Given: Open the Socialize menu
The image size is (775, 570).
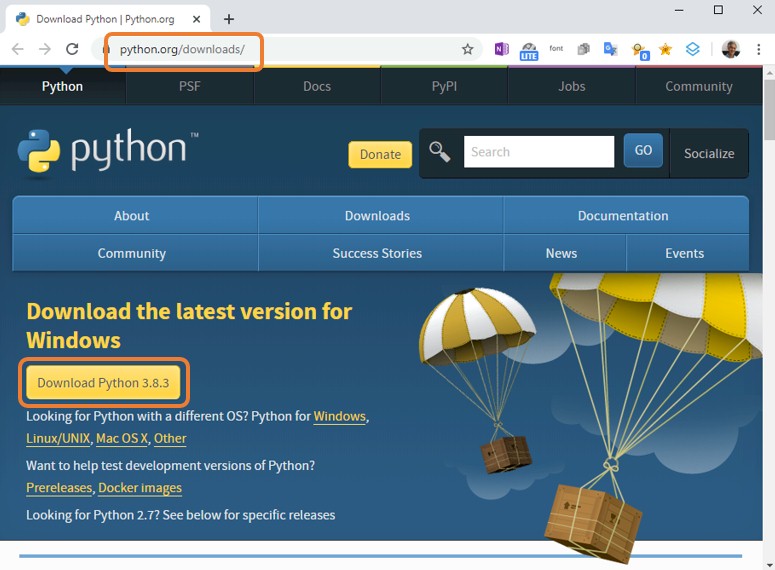Looking at the screenshot, I should (x=709, y=154).
